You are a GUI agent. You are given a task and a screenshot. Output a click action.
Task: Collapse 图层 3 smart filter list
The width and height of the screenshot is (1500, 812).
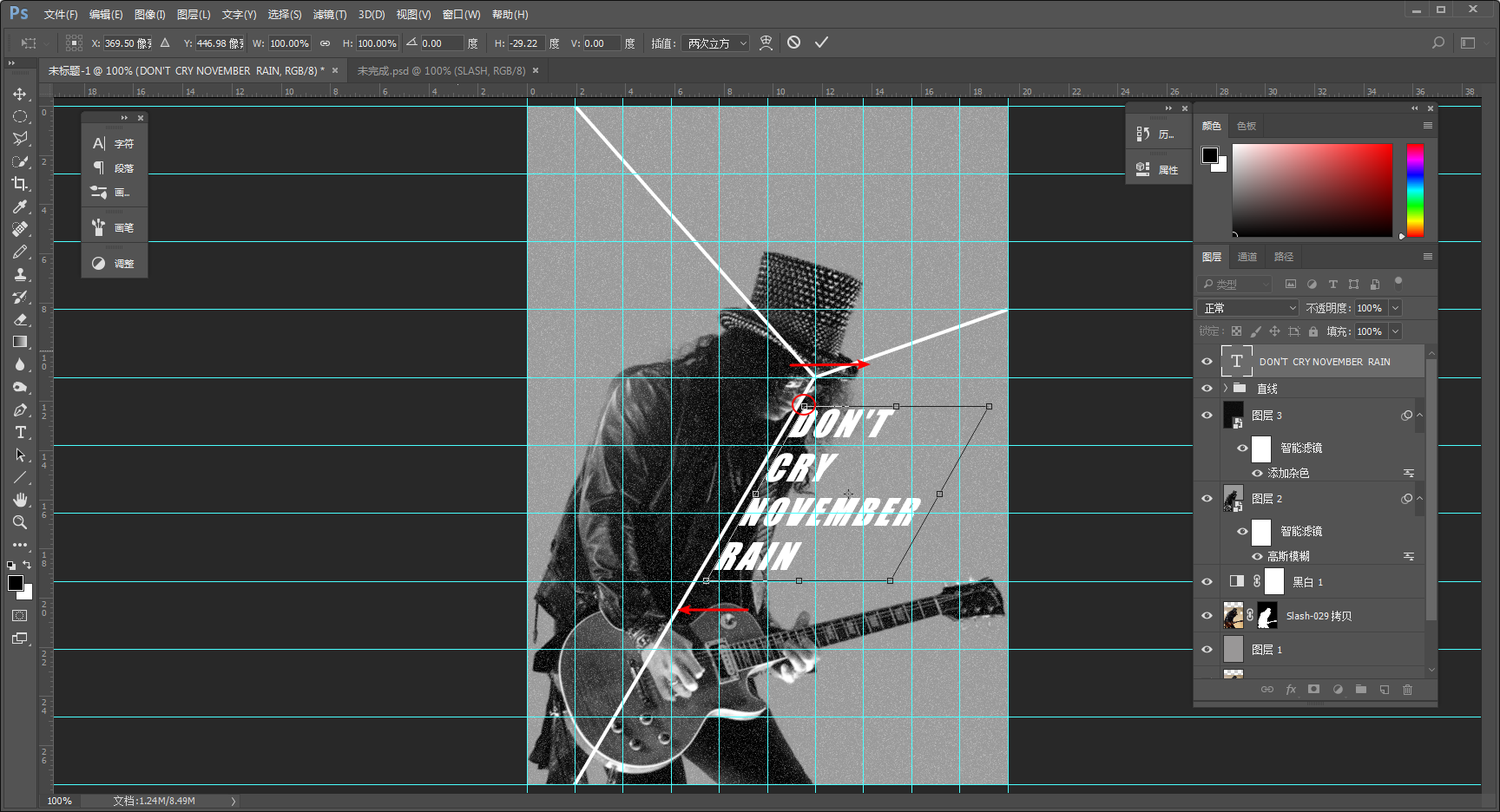pos(1419,416)
